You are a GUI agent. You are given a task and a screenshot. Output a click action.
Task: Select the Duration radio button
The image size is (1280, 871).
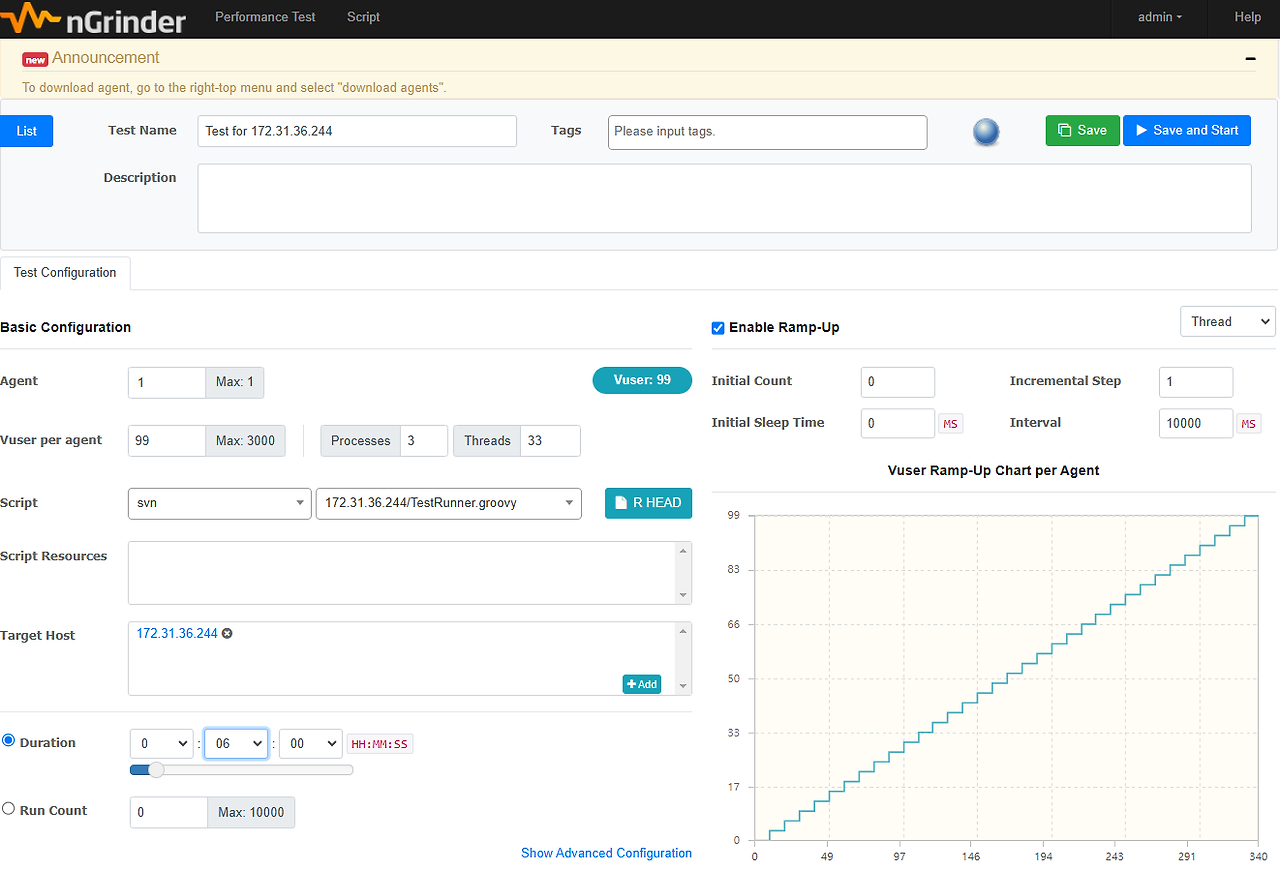point(9,741)
